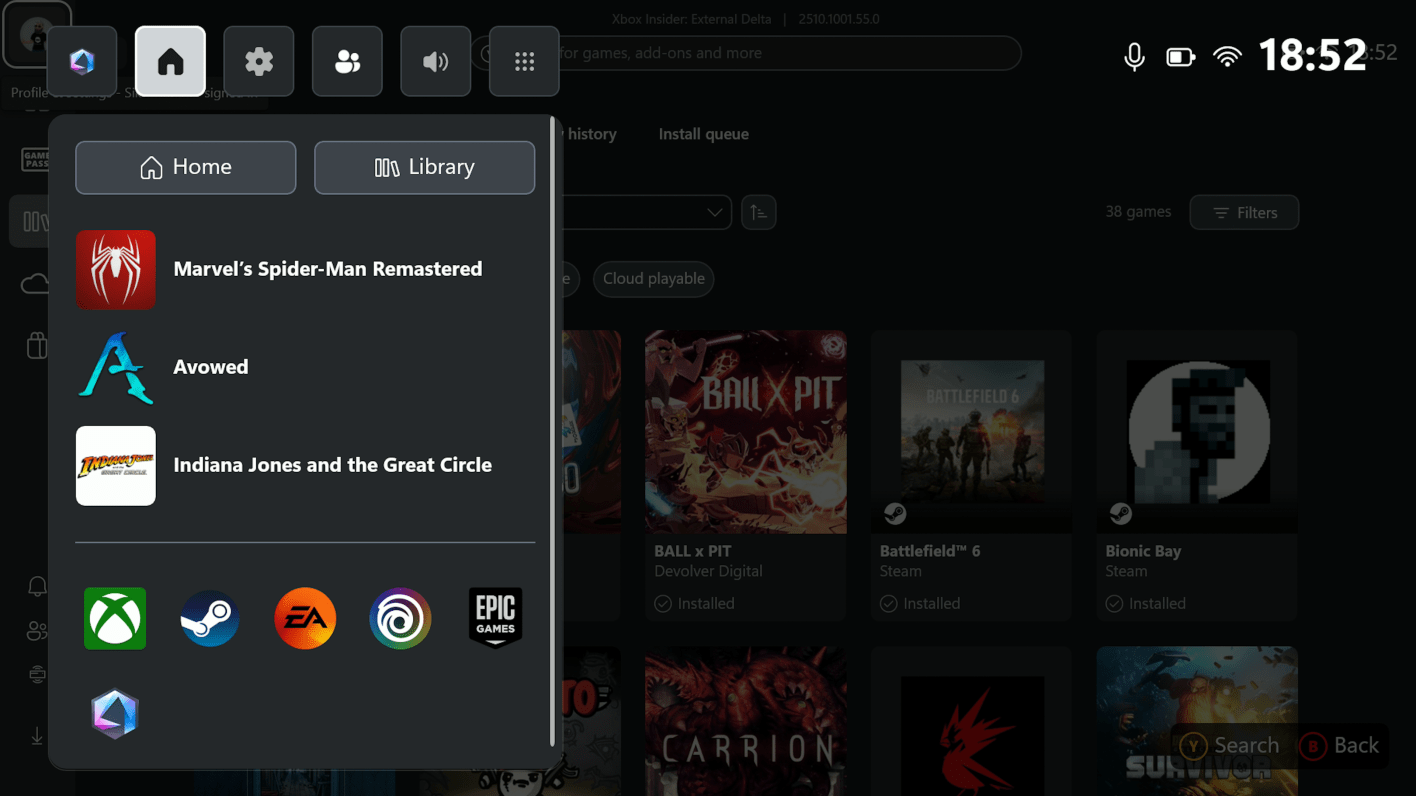Open Ubisoft Connect launcher icon

(400, 619)
